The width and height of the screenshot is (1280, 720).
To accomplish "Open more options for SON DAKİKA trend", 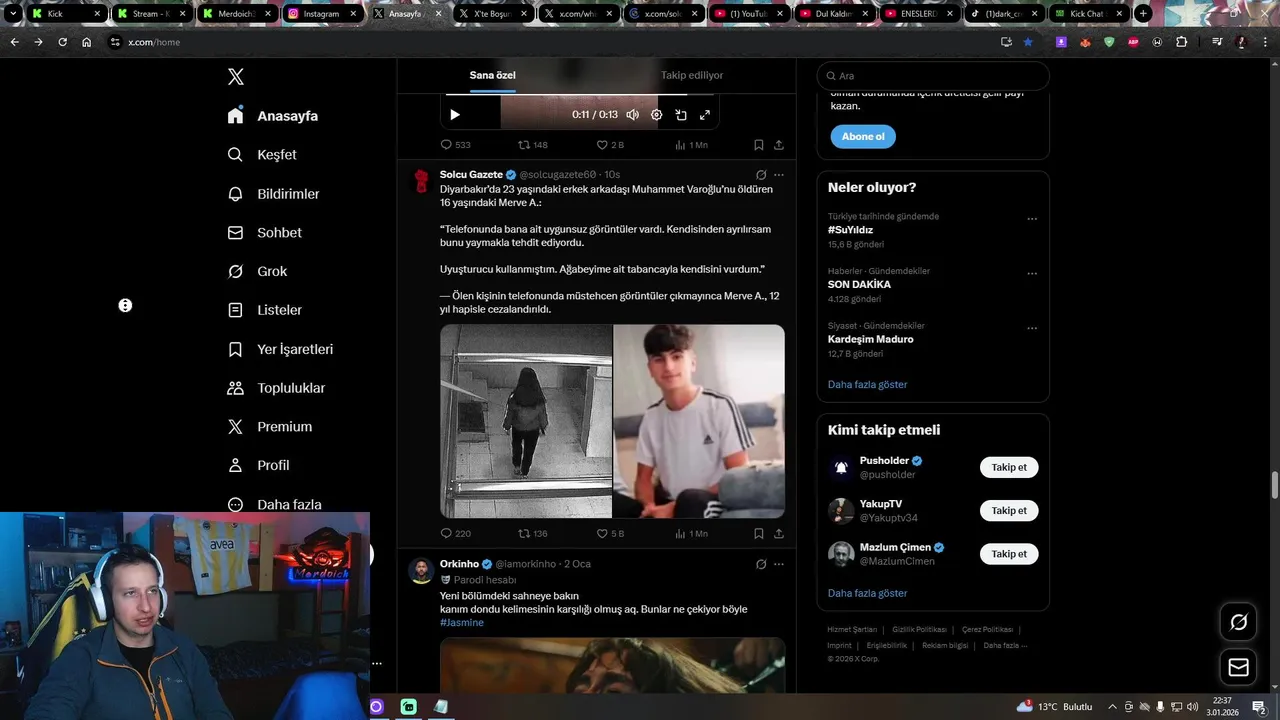I will coord(1032,274).
